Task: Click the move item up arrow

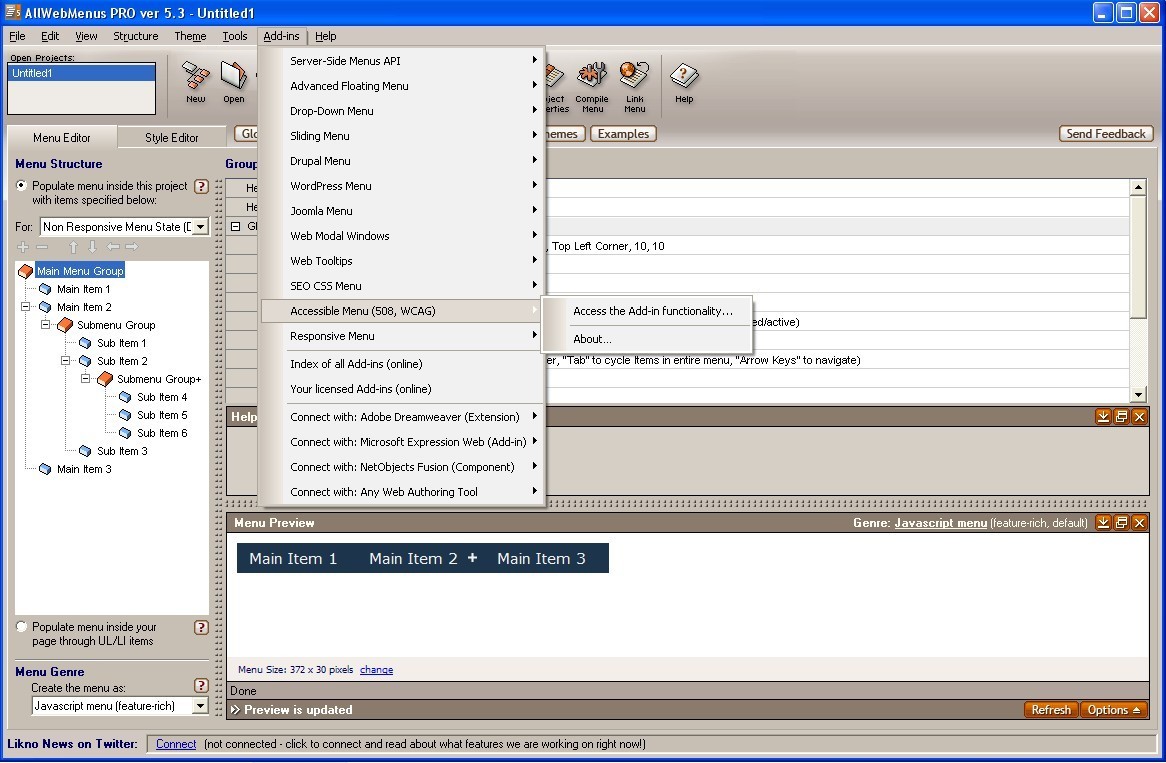Action: (x=73, y=247)
